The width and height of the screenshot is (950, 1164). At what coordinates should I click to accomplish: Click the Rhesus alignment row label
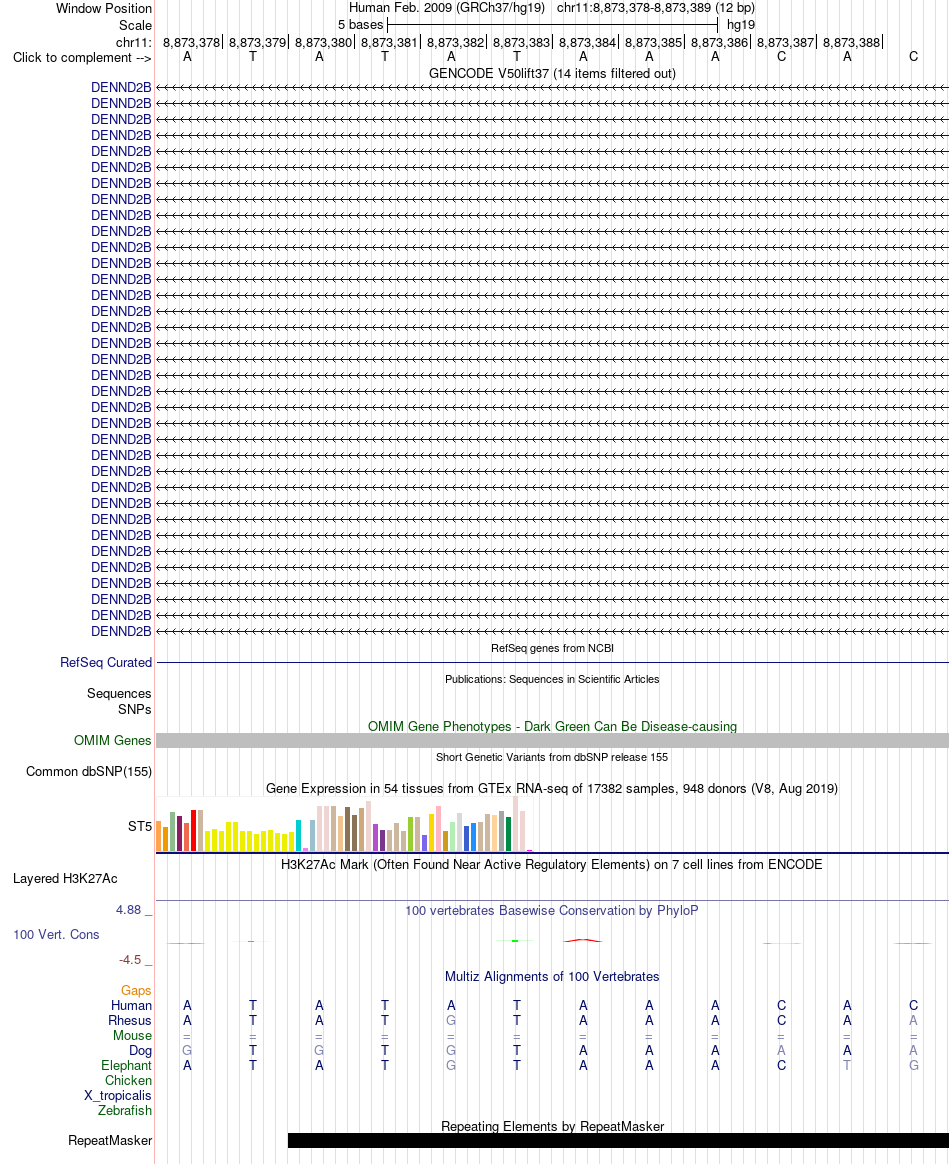pyautogui.click(x=130, y=1020)
